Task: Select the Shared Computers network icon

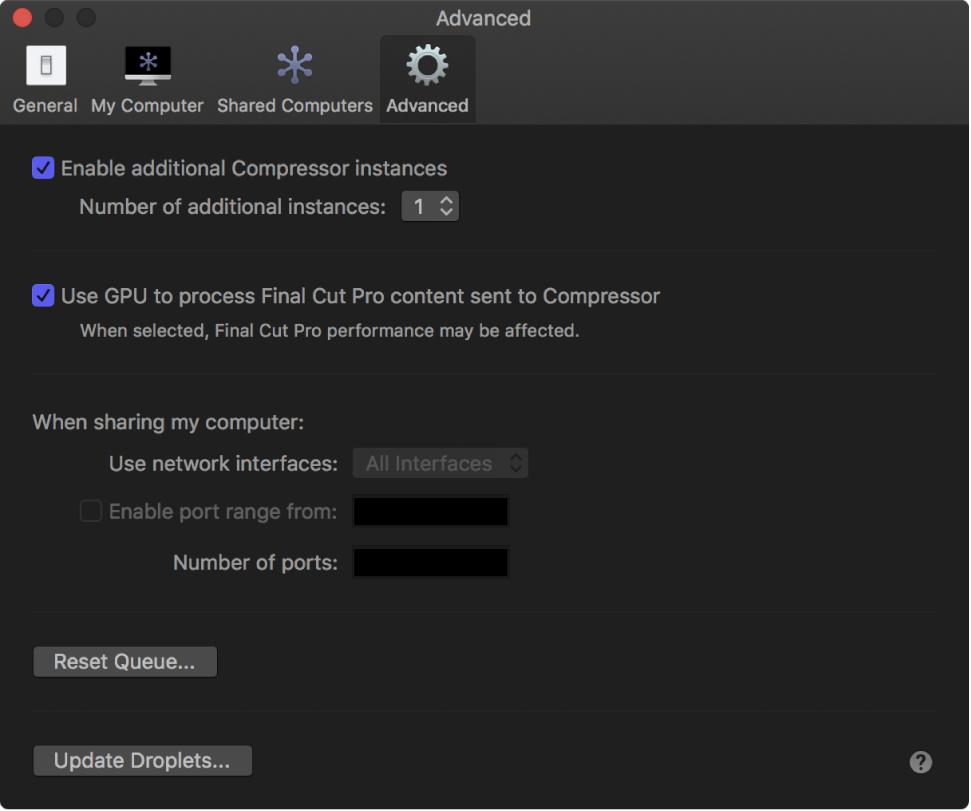Action: [295, 65]
